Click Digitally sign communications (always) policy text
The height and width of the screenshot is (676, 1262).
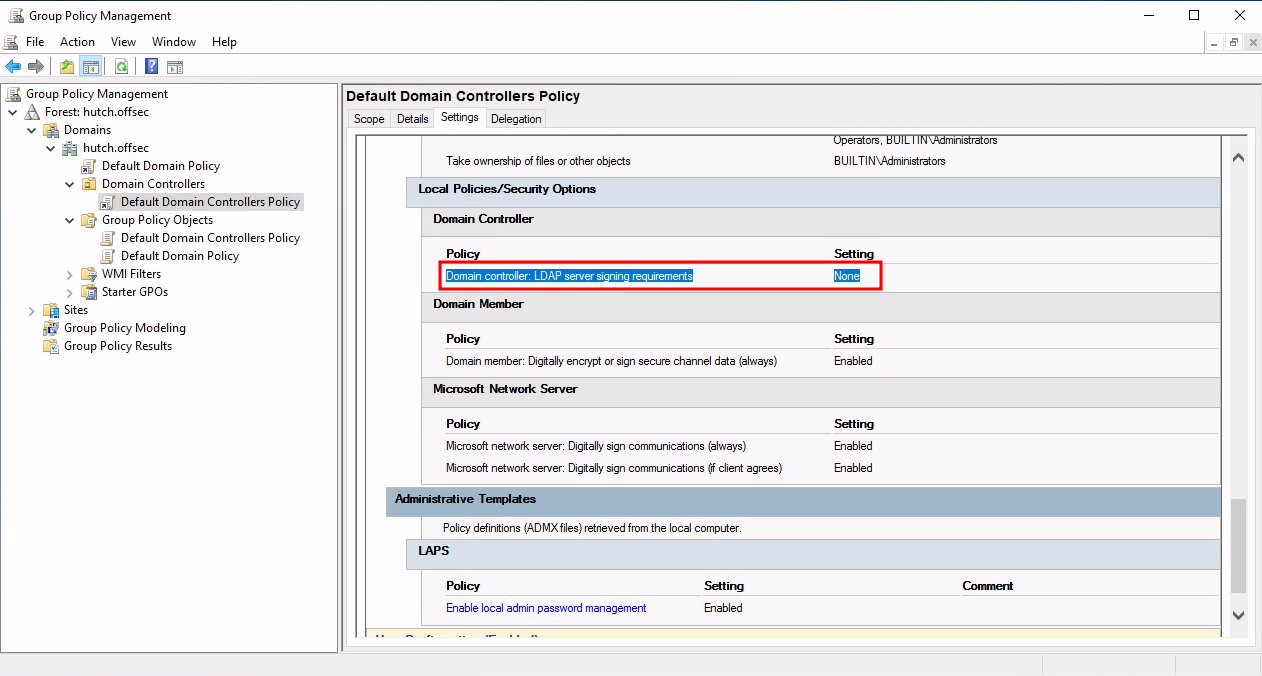tap(596, 446)
